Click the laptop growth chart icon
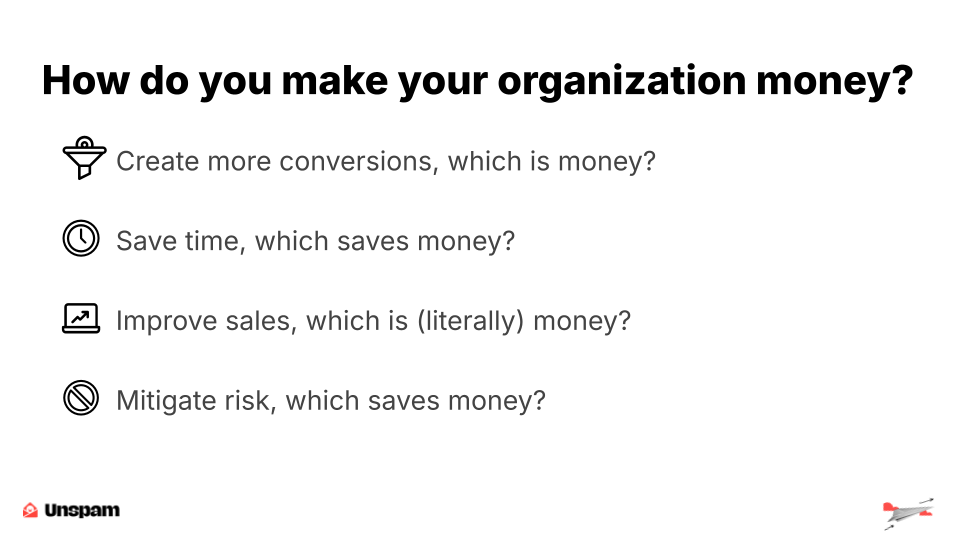Image resolution: width=960 pixels, height=540 pixels. point(81,318)
